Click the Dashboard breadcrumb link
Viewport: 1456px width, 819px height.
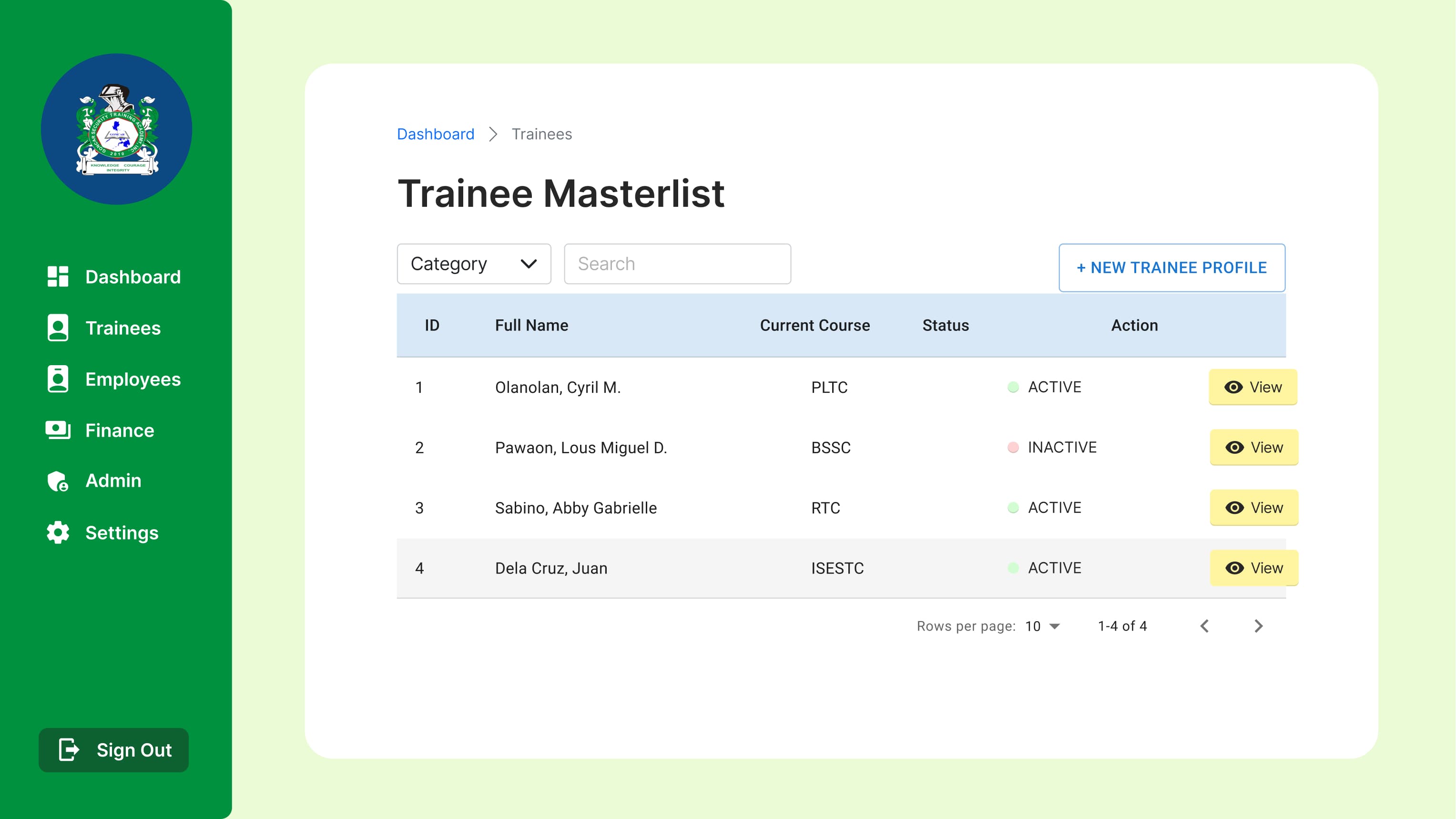436,134
